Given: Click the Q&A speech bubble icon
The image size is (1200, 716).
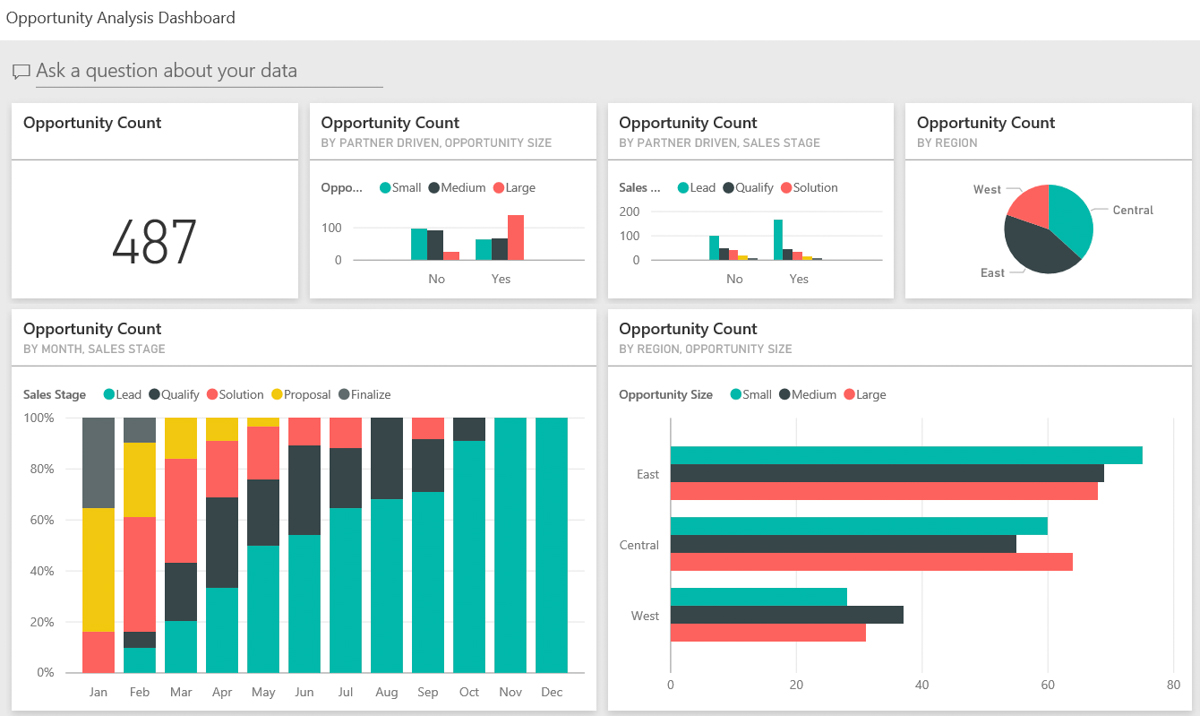Looking at the screenshot, I should tap(21, 72).
